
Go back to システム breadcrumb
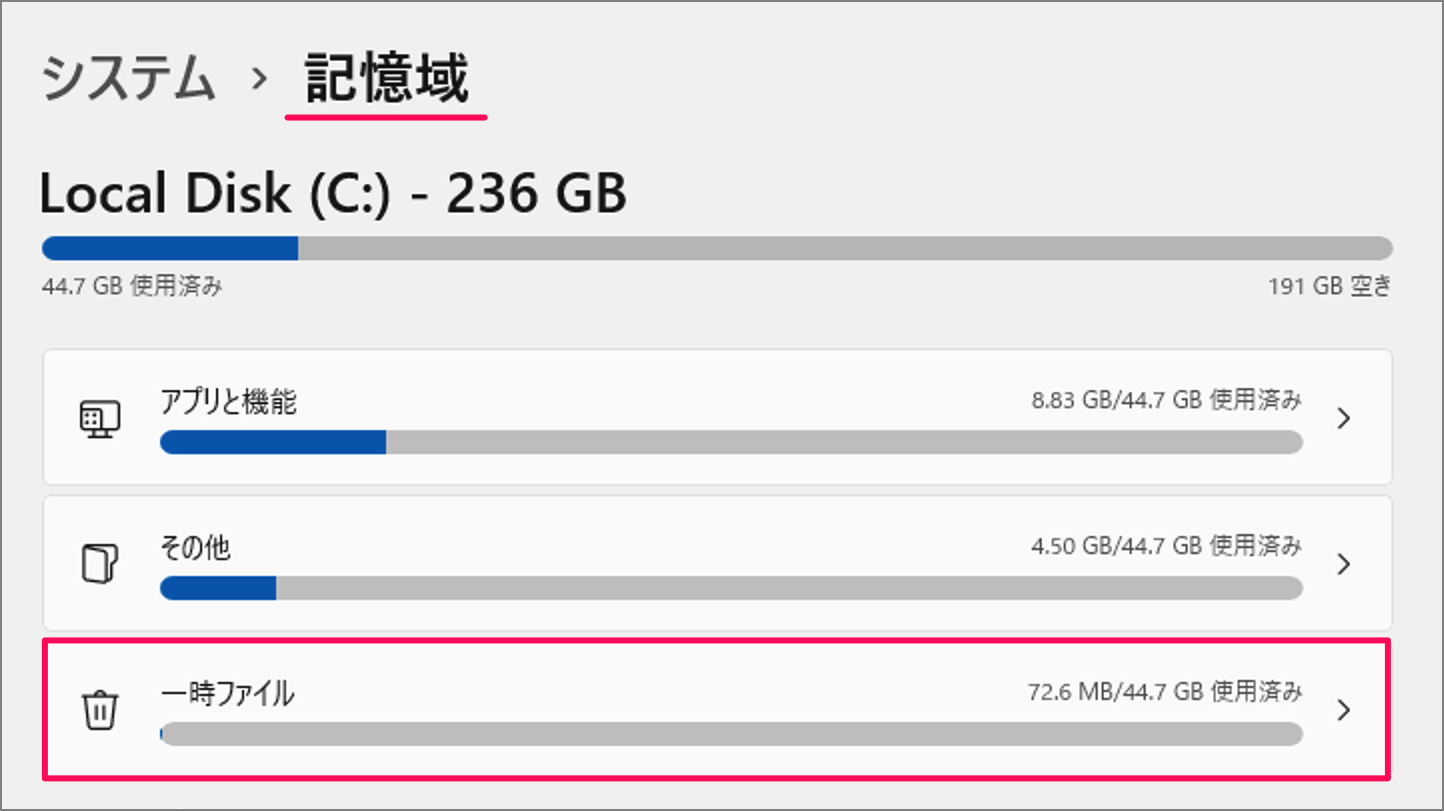tap(129, 80)
